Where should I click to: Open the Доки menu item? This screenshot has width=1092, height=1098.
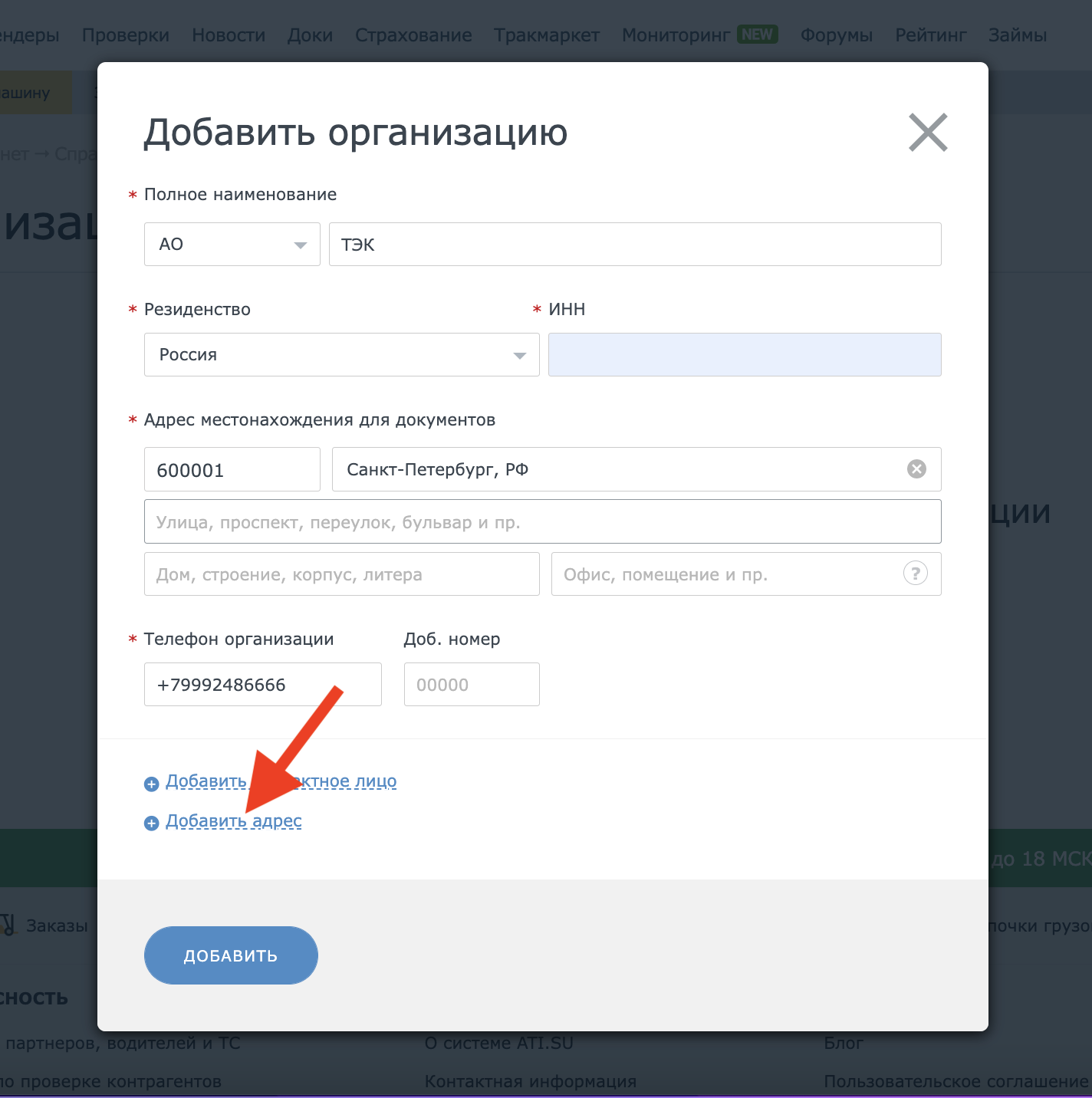311,35
